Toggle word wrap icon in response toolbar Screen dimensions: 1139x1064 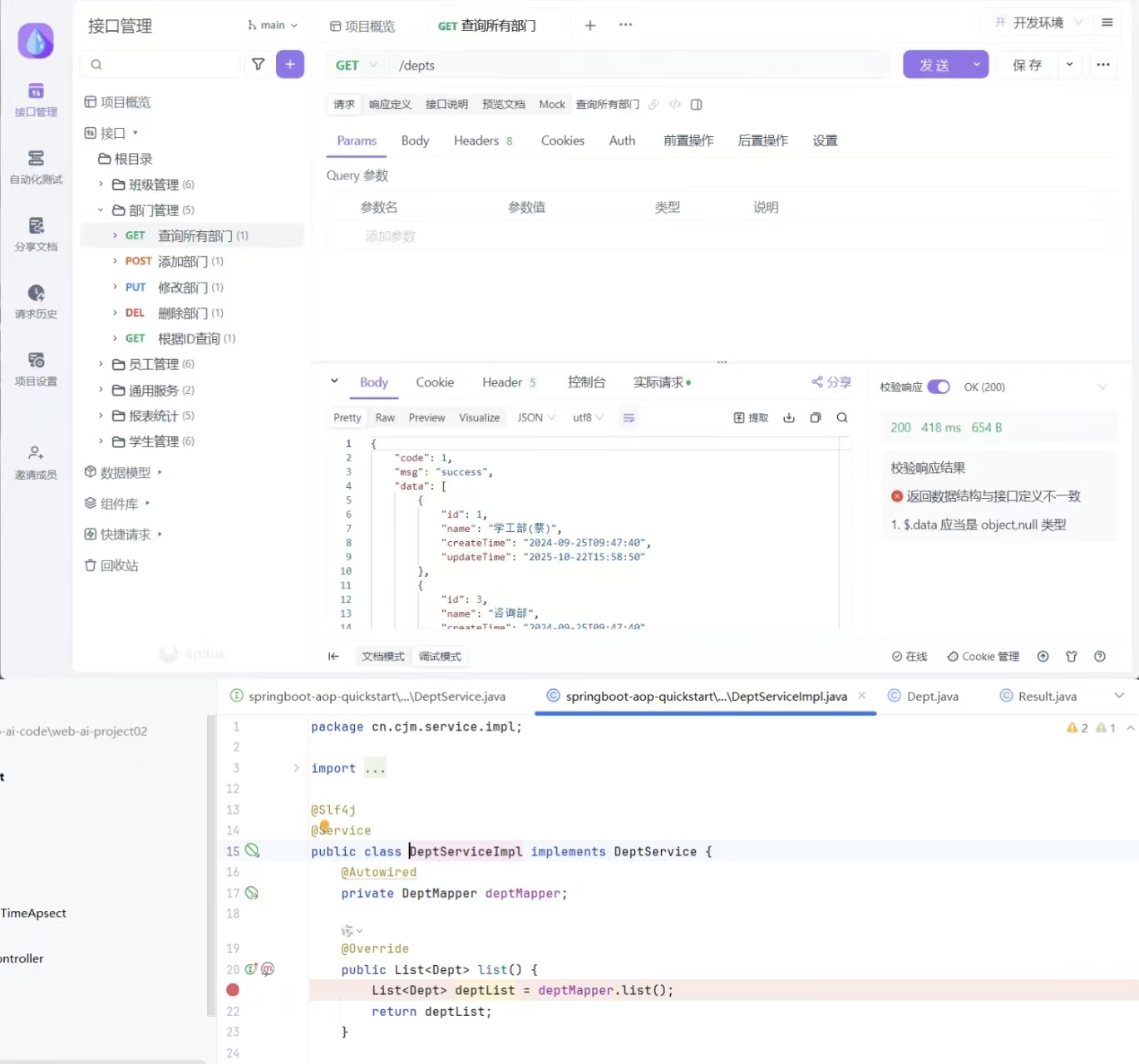point(629,417)
